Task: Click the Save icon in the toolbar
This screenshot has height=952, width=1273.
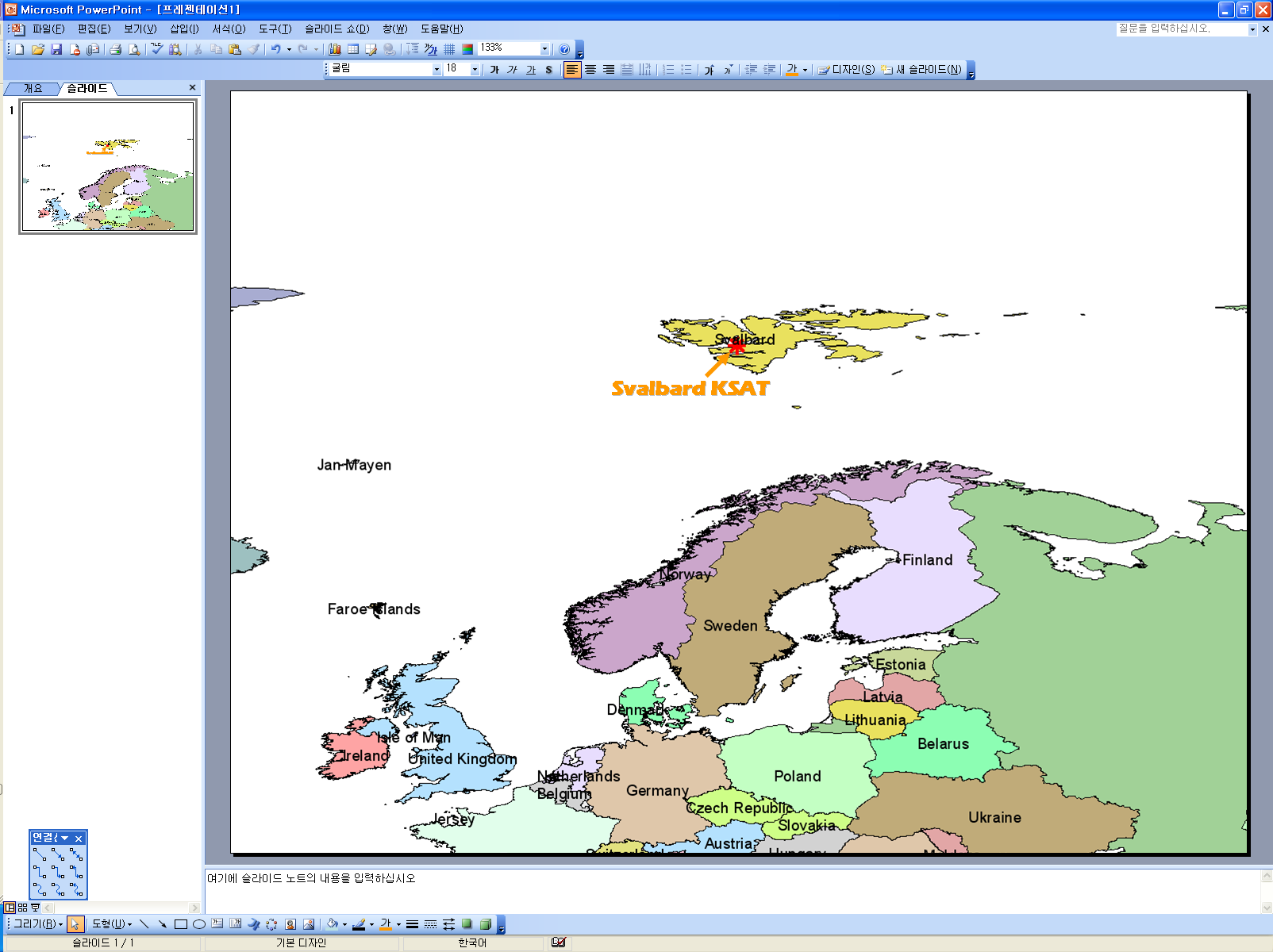Action: tap(56, 49)
